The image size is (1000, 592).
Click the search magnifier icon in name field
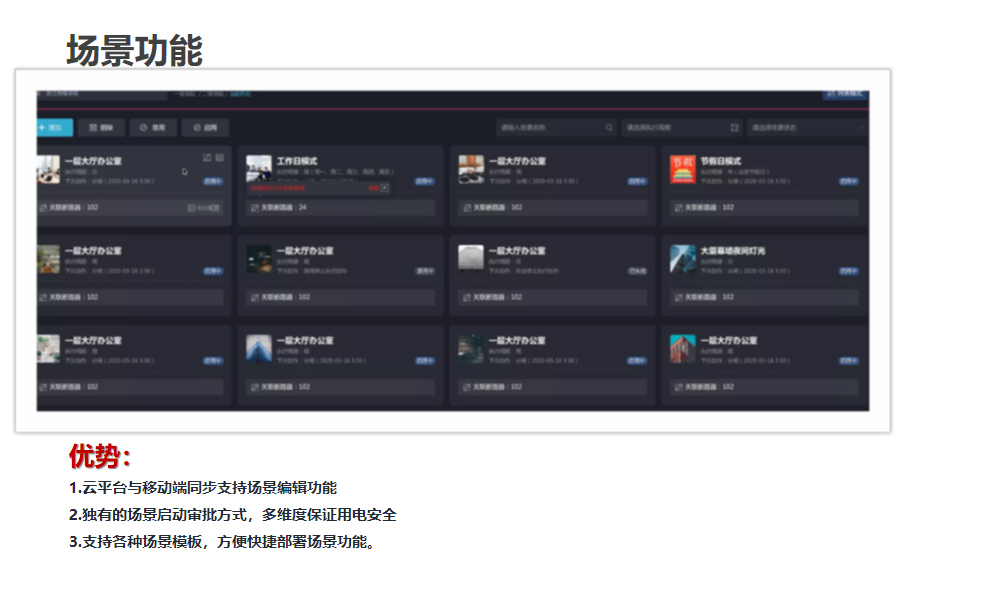pos(609,128)
